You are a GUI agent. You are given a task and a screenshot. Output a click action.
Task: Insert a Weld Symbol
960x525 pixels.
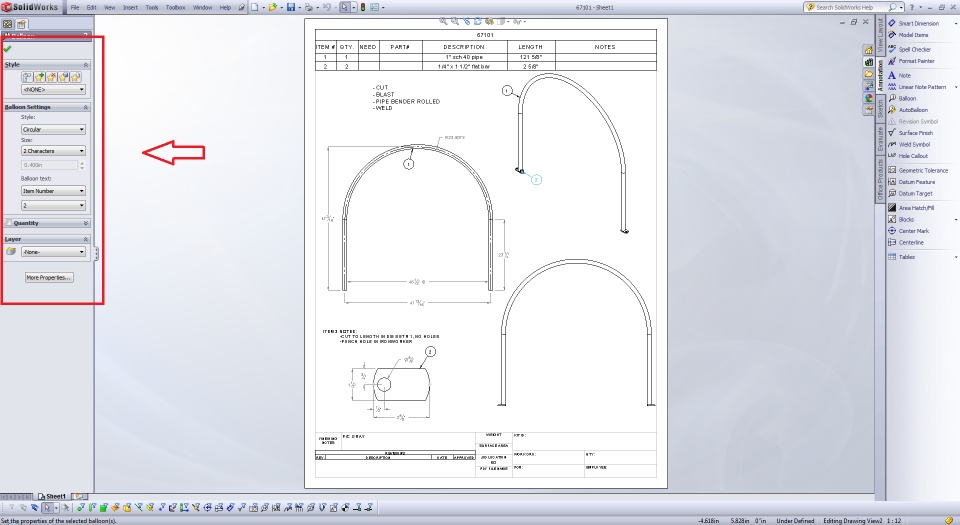[909, 144]
